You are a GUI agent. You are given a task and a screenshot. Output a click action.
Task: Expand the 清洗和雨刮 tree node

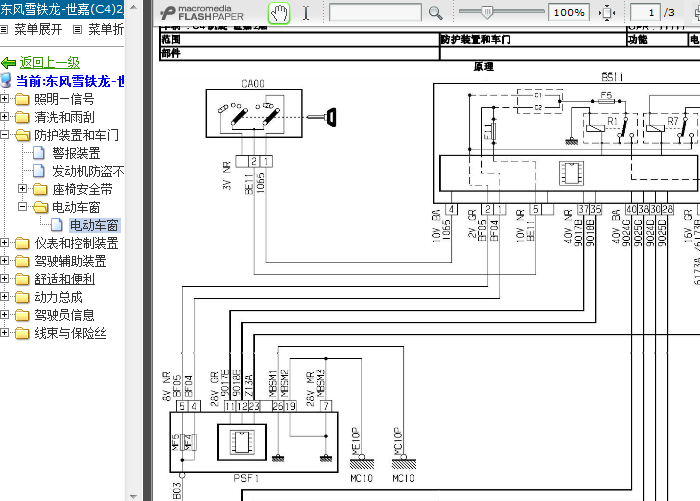(4, 117)
